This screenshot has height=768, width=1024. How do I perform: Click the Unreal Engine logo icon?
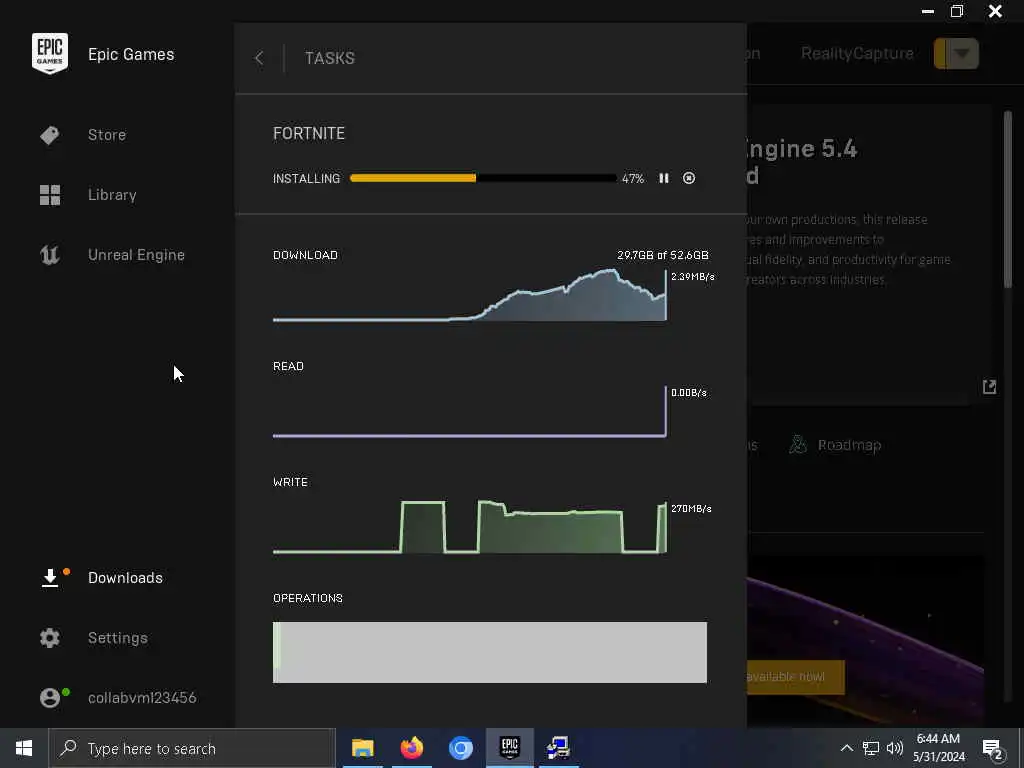(50, 255)
